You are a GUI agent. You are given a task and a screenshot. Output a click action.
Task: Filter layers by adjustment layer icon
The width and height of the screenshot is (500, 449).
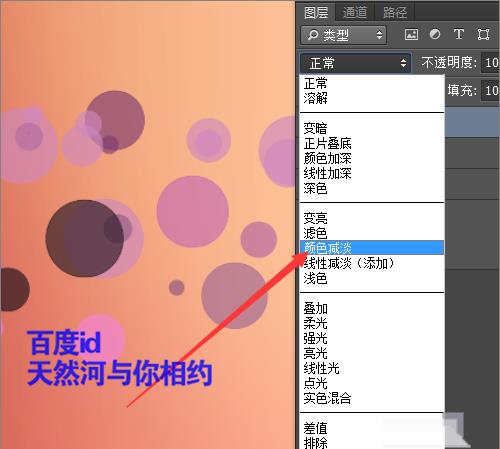(x=435, y=34)
